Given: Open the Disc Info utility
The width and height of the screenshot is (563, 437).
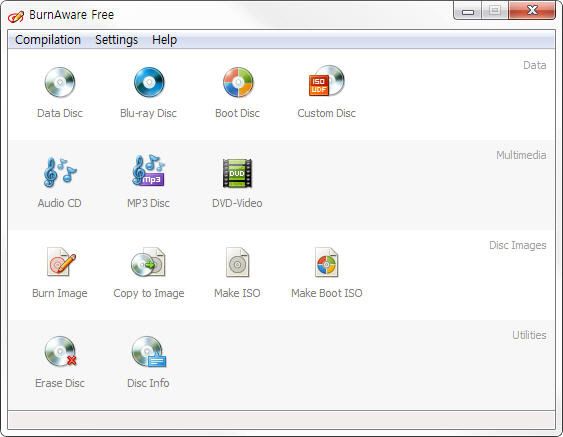Looking at the screenshot, I should click(148, 362).
